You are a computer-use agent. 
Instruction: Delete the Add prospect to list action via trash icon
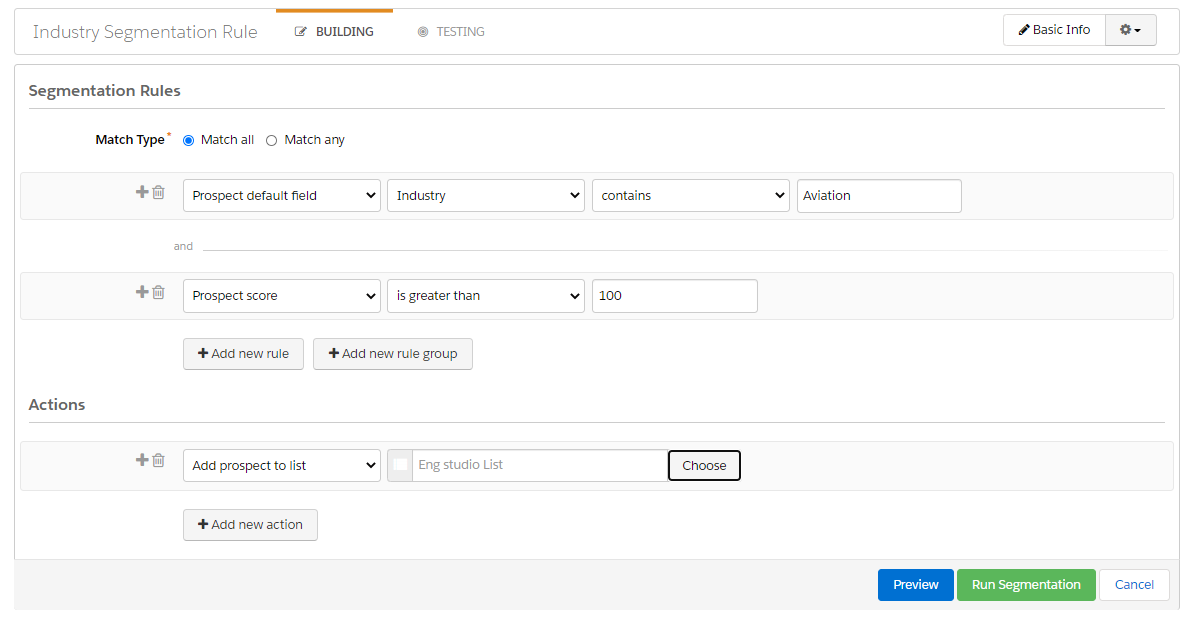click(158, 460)
